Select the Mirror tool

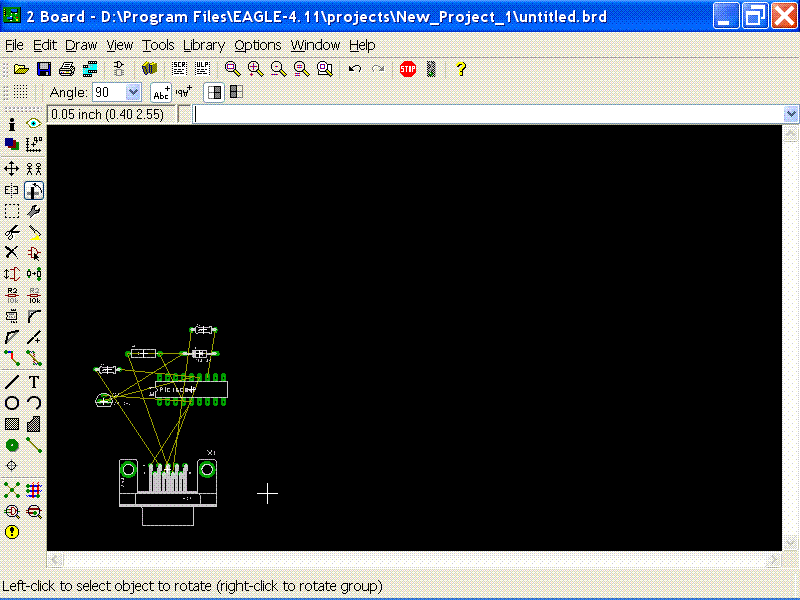[12, 190]
